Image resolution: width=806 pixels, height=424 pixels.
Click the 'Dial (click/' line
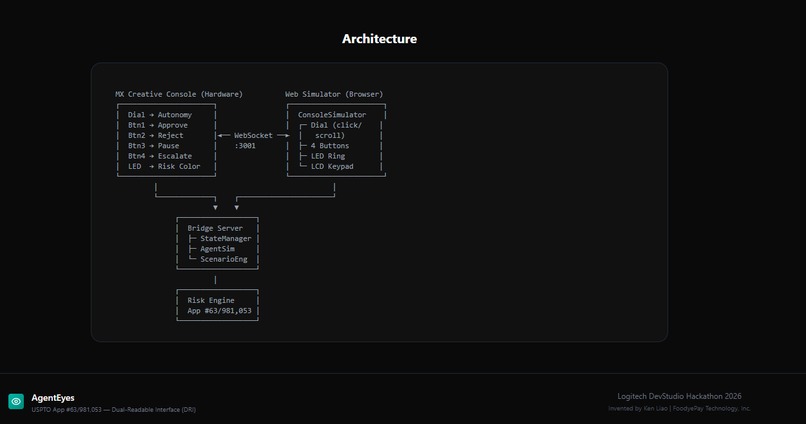tap(336, 125)
